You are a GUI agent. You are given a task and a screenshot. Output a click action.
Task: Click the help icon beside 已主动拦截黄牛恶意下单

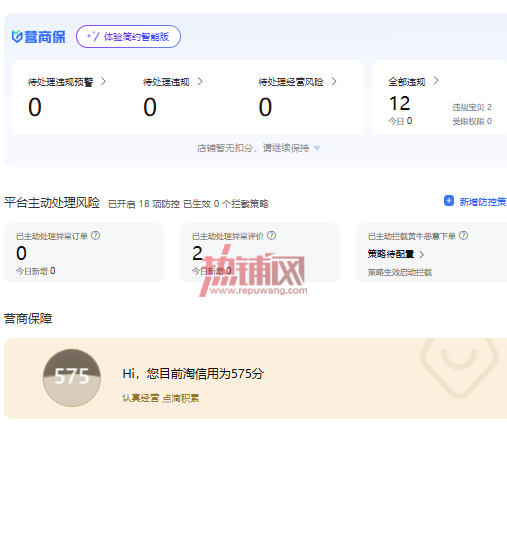click(x=464, y=236)
